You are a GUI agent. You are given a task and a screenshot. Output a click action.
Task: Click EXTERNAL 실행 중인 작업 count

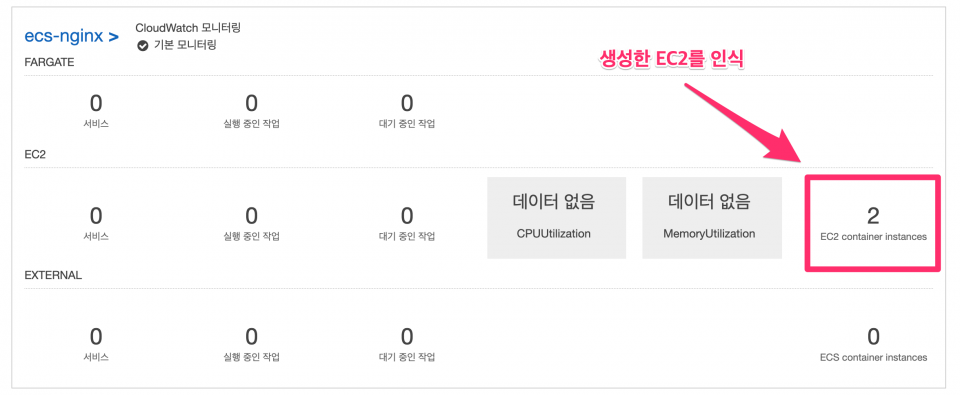coord(252,336)
